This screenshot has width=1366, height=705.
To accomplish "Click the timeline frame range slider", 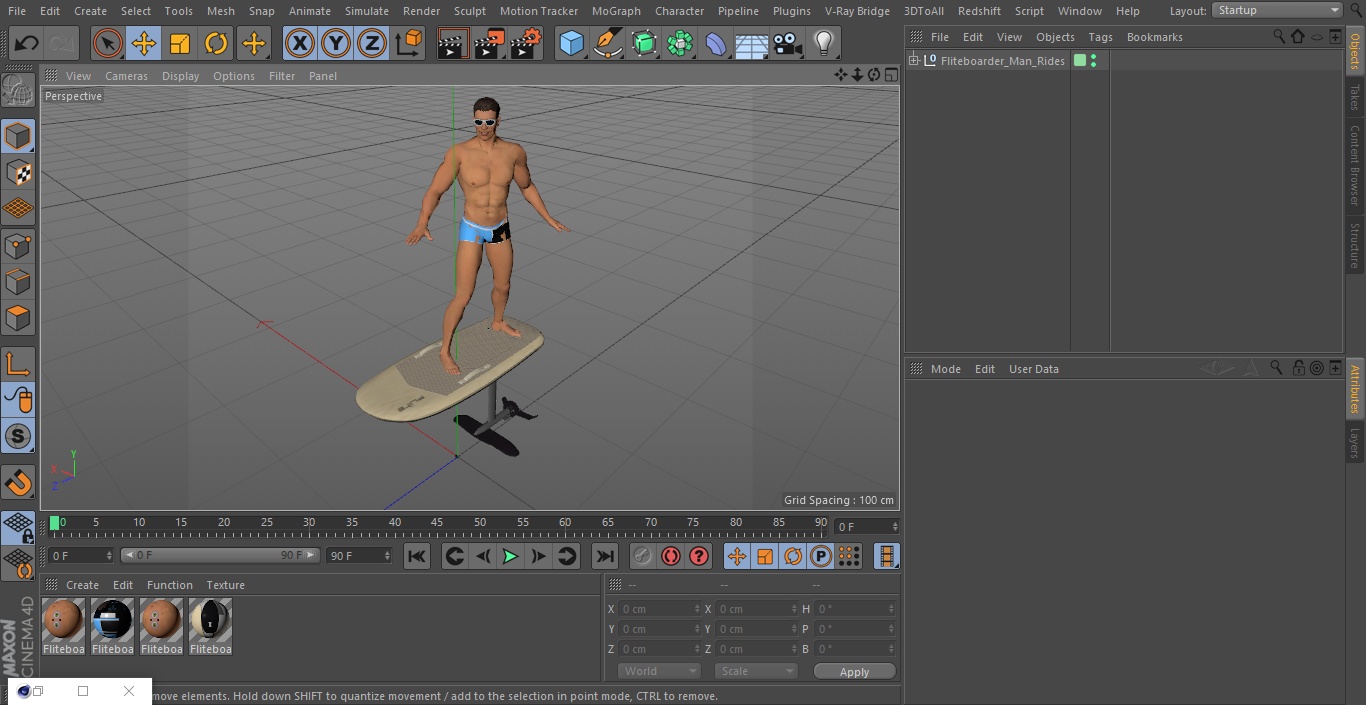I will click(220, 555).
